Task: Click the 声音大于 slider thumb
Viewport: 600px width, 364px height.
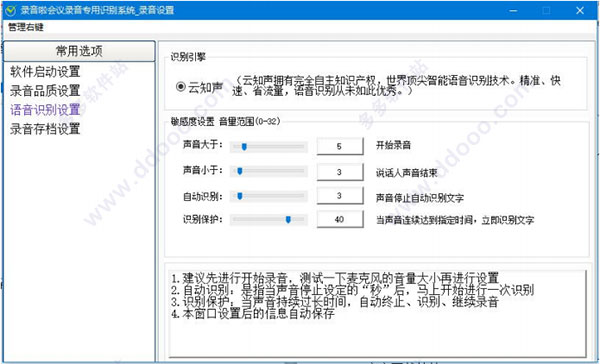Action: pos(244,147)
